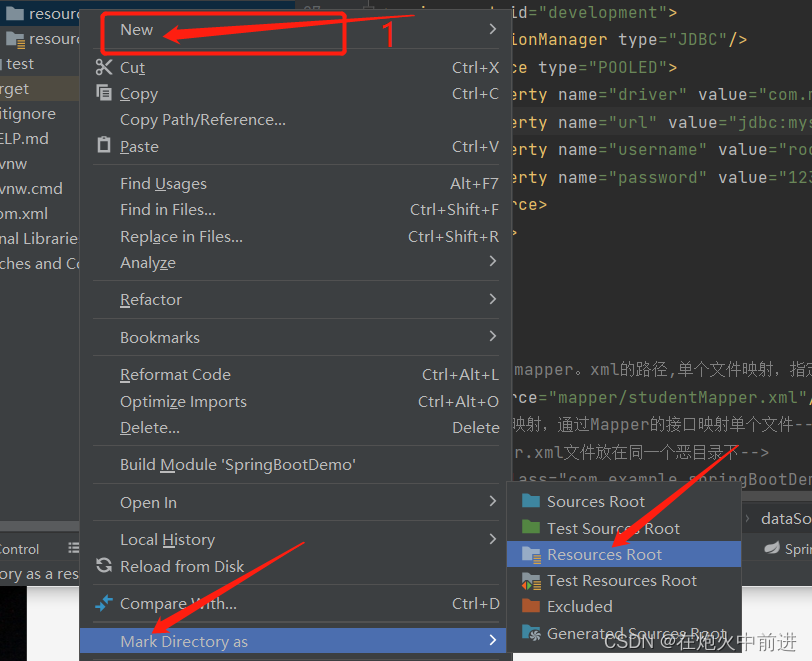Expand the New submenu arrow
Screen dimensions: 812x661
click(492, 29)
